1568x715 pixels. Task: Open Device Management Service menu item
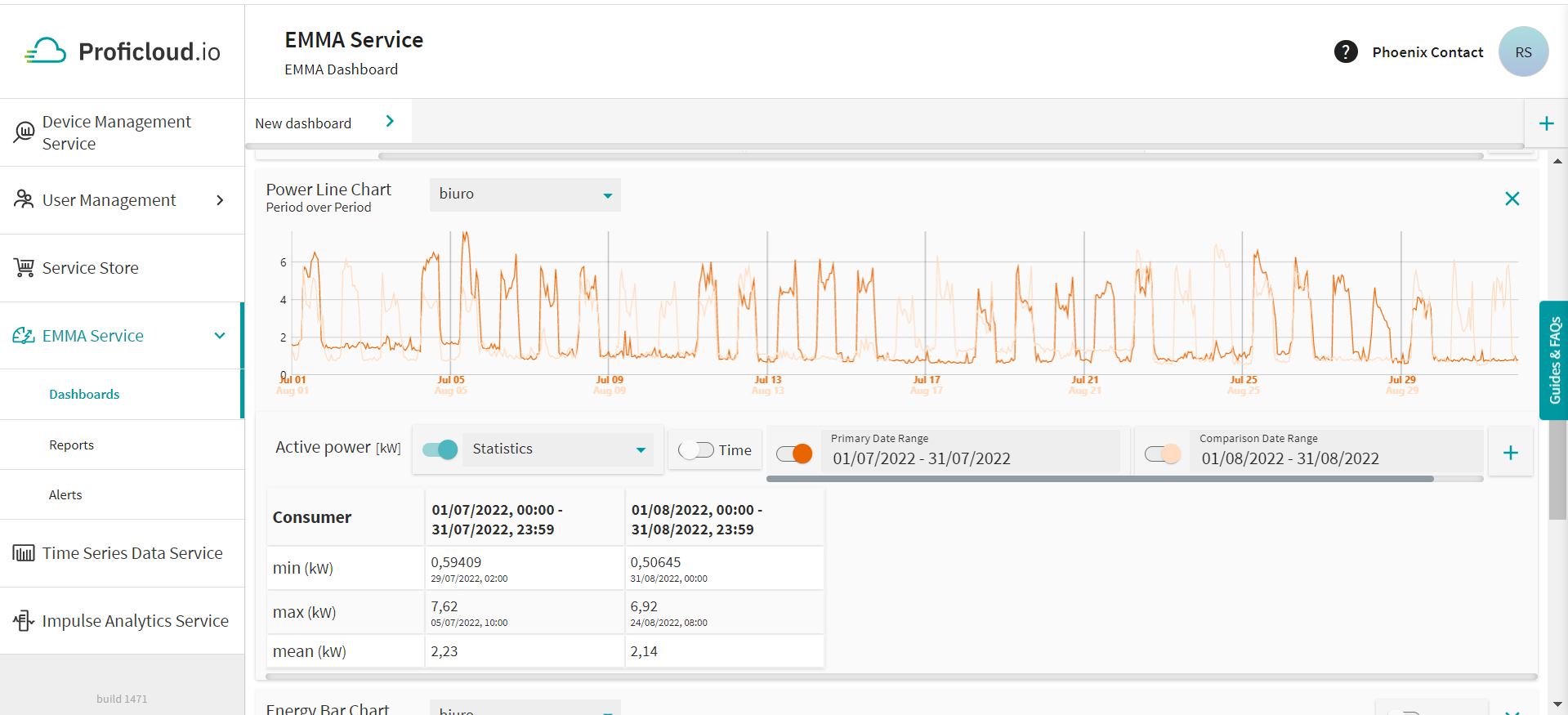coord(122,132)
